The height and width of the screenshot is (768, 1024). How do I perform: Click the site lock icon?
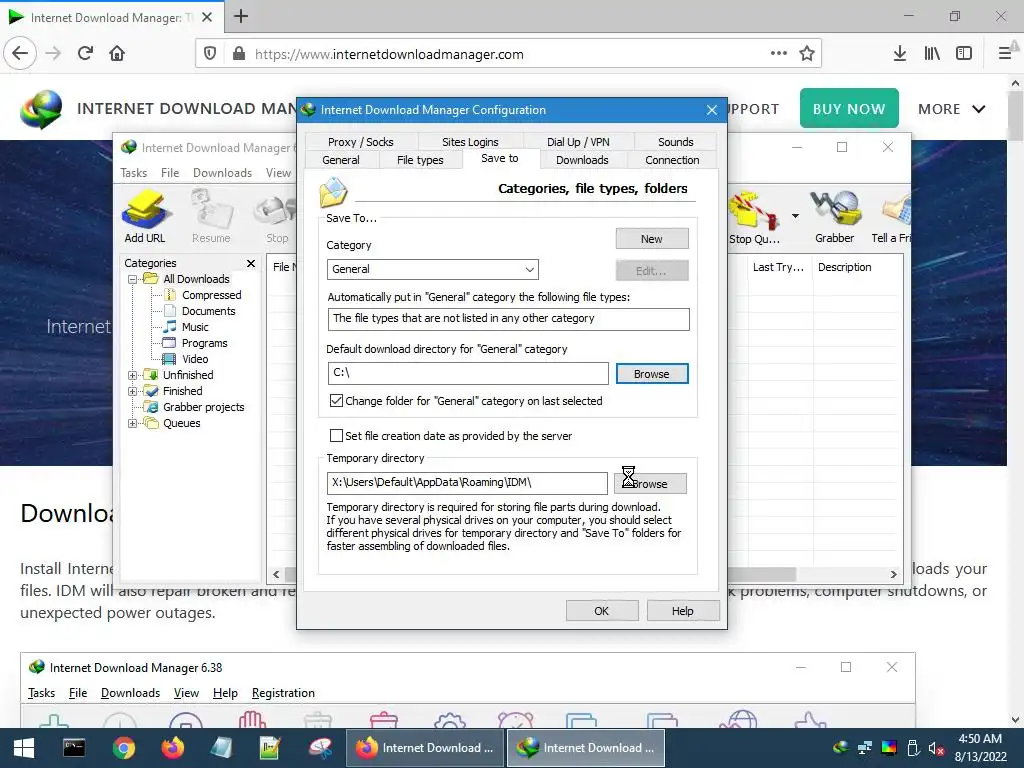point(239,54)
